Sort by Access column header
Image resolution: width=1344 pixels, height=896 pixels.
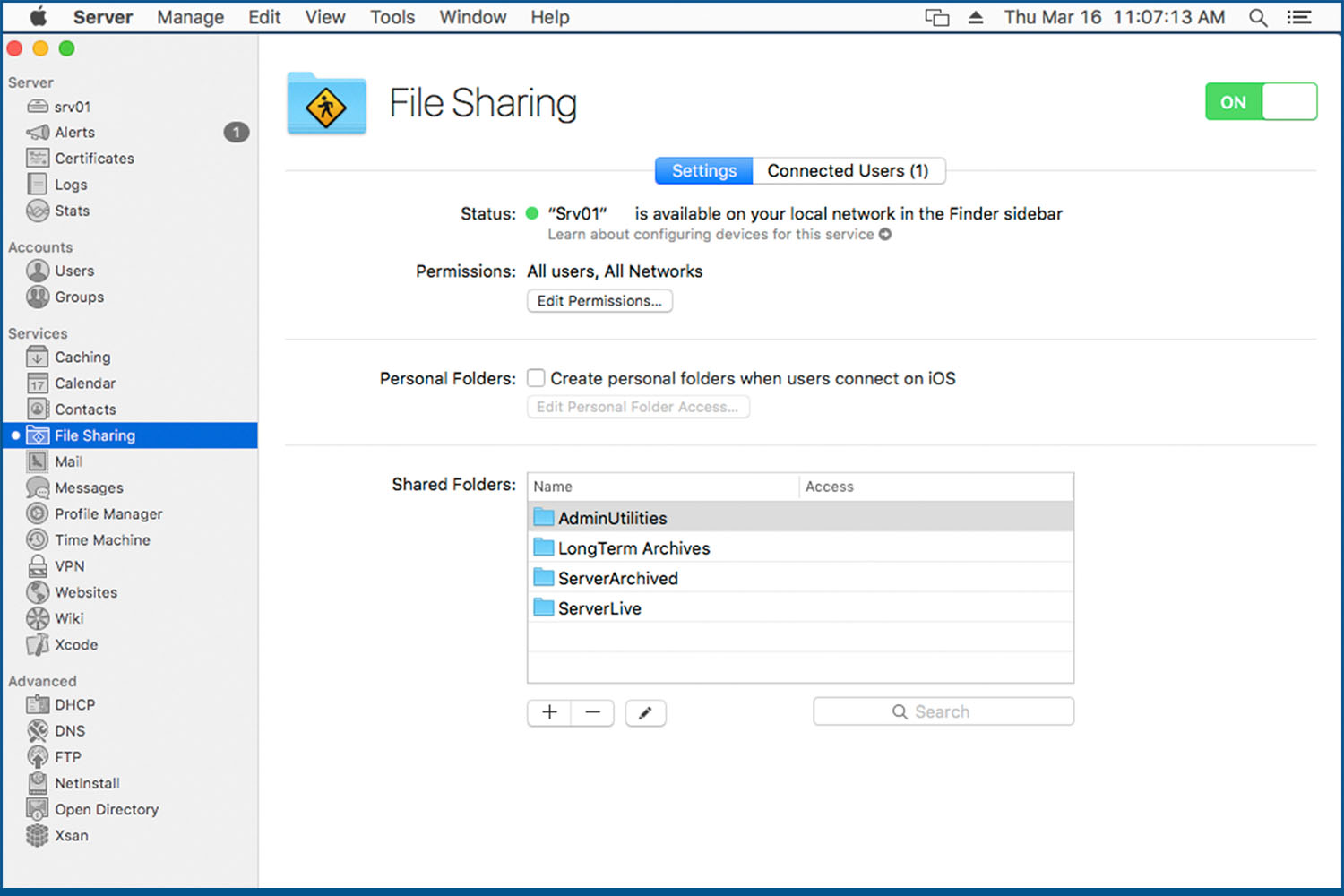pos(936,487)
